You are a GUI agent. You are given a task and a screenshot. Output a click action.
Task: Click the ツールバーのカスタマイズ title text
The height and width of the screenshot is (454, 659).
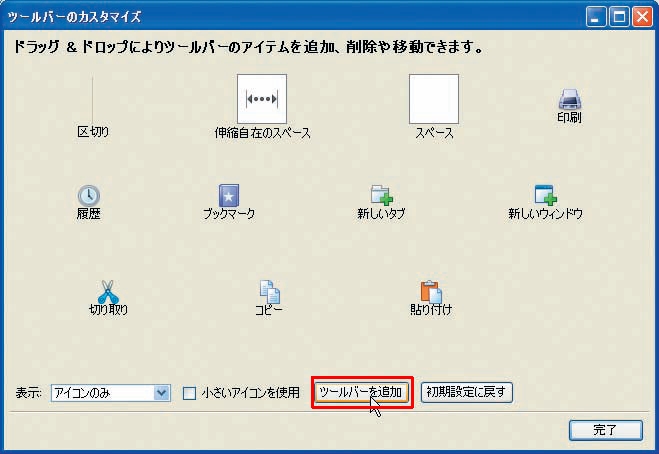tap(74, 17)
